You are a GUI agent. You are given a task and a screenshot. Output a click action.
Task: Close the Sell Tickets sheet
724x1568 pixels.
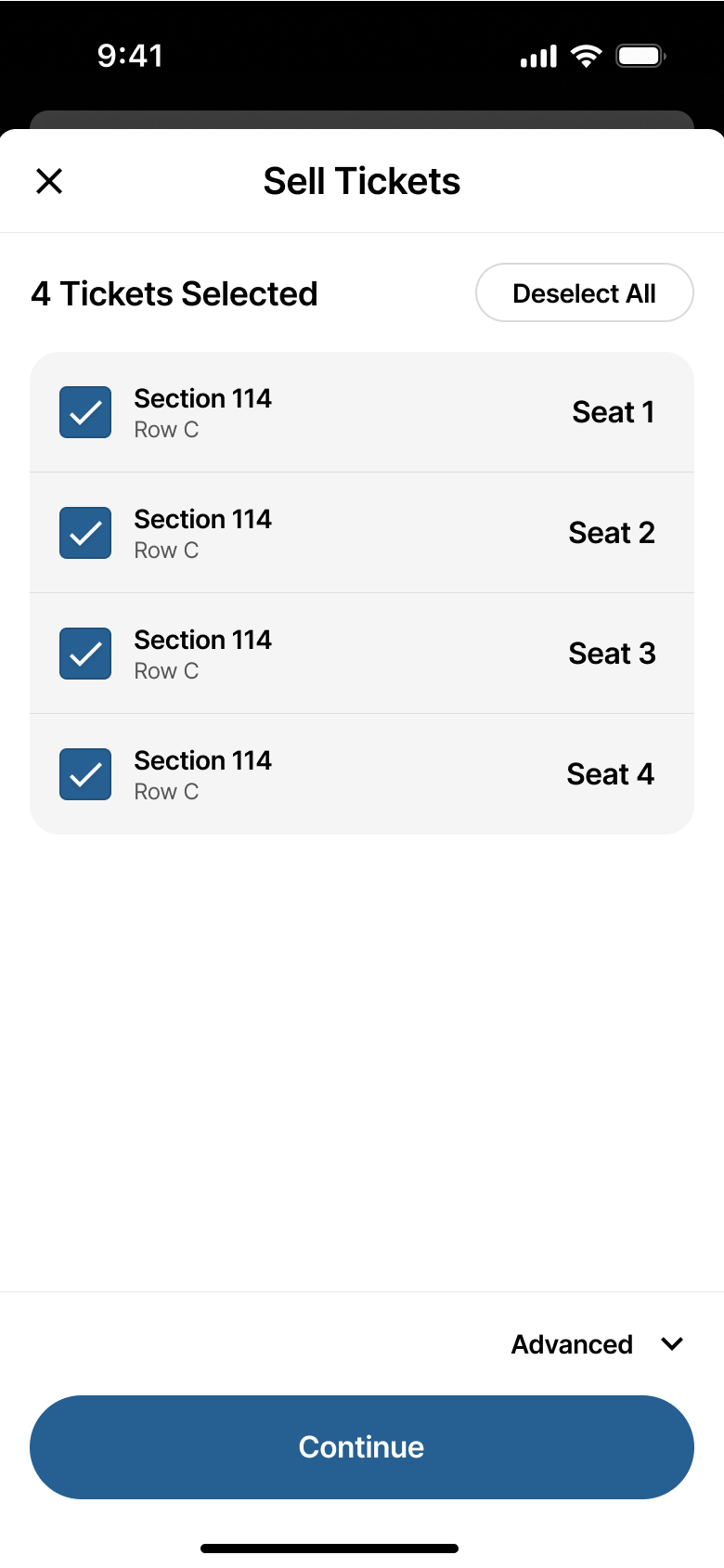point(49,181)
